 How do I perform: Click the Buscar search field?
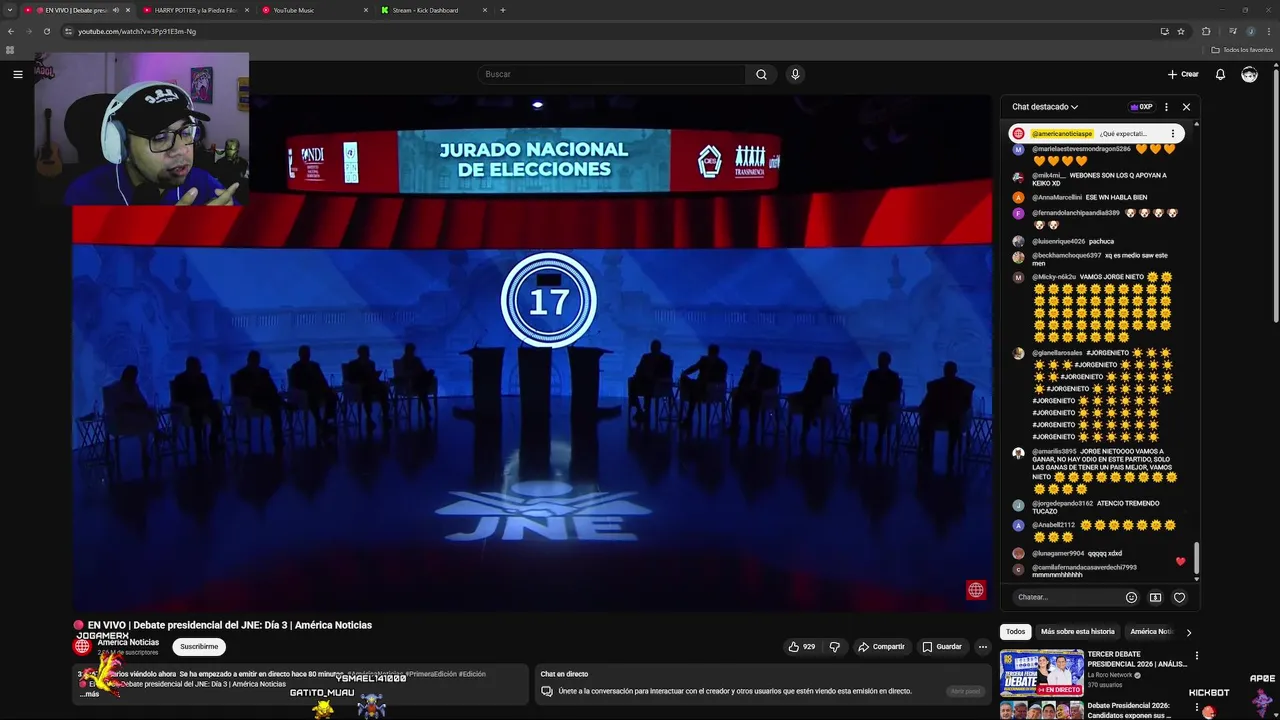pos(611,74)
